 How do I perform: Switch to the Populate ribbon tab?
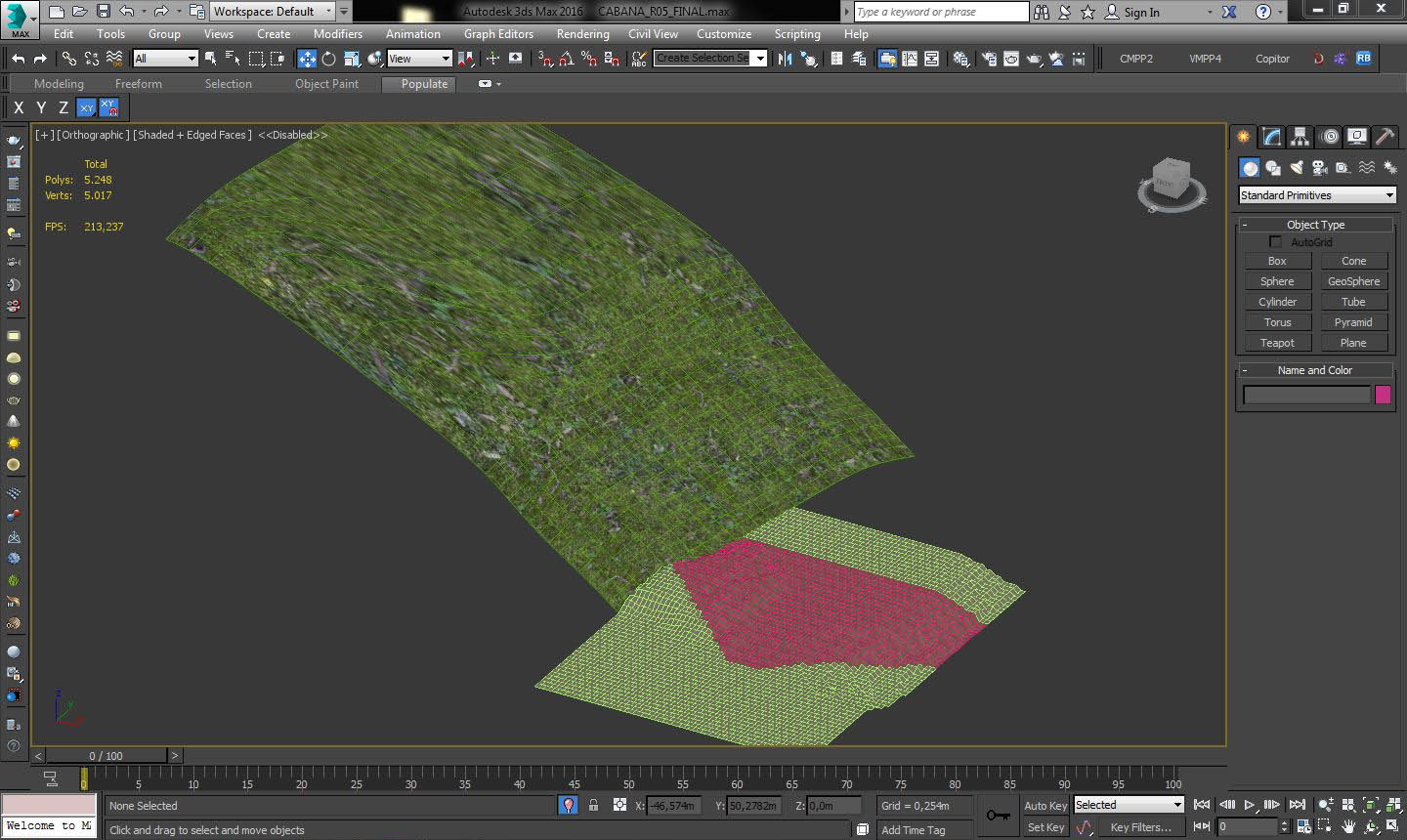[x=424, y=84]
